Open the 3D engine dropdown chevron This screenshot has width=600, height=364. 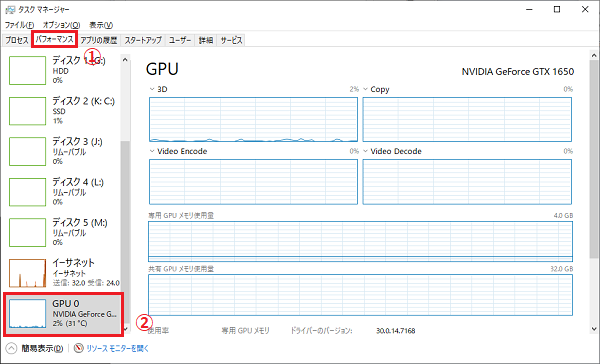(x=152, y=89)
